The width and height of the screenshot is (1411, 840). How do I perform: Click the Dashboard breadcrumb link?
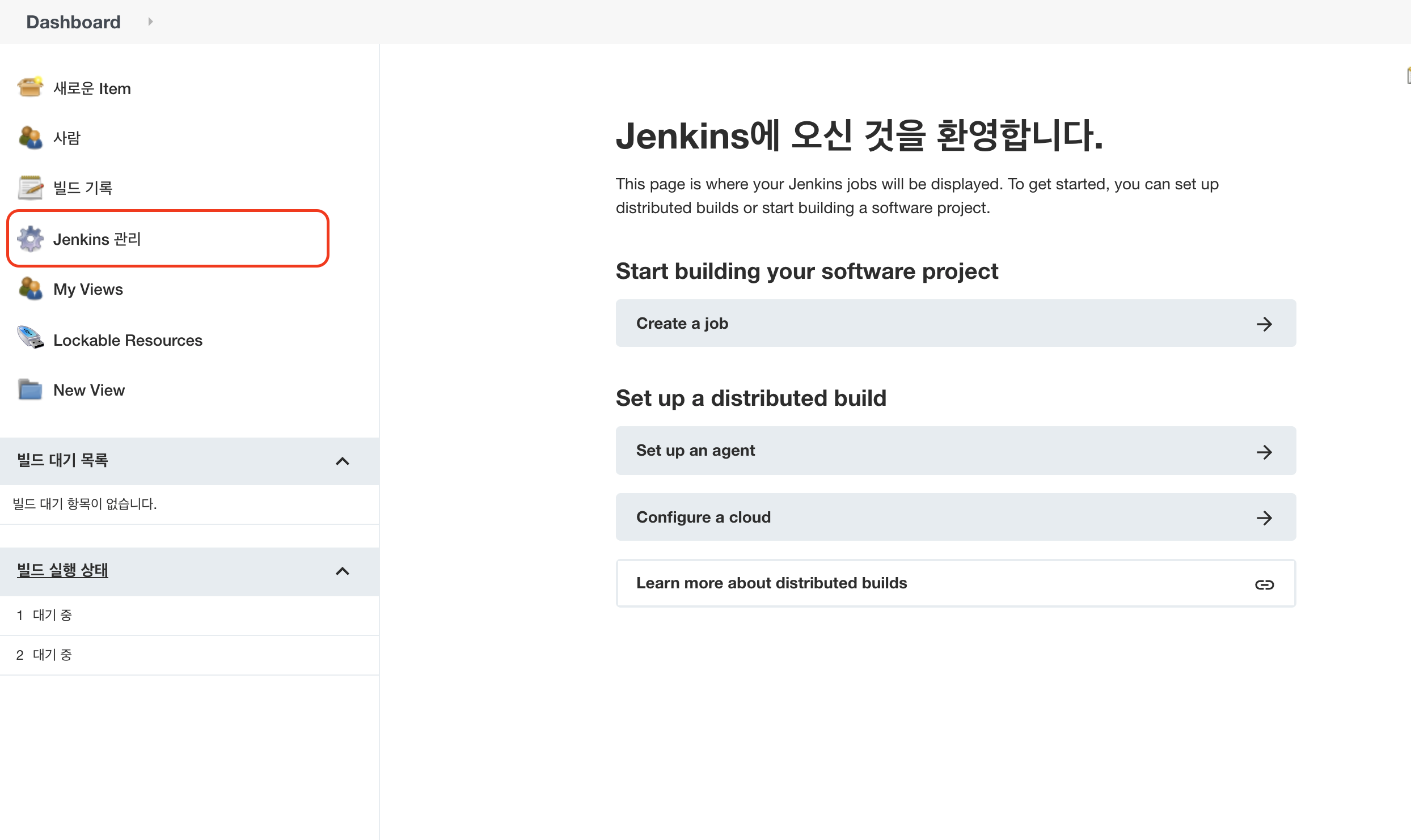(x=73, y=22)
